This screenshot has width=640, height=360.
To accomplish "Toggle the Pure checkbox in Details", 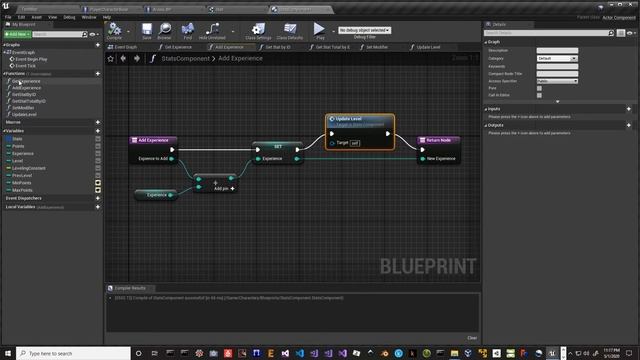I will click(539, 88).
